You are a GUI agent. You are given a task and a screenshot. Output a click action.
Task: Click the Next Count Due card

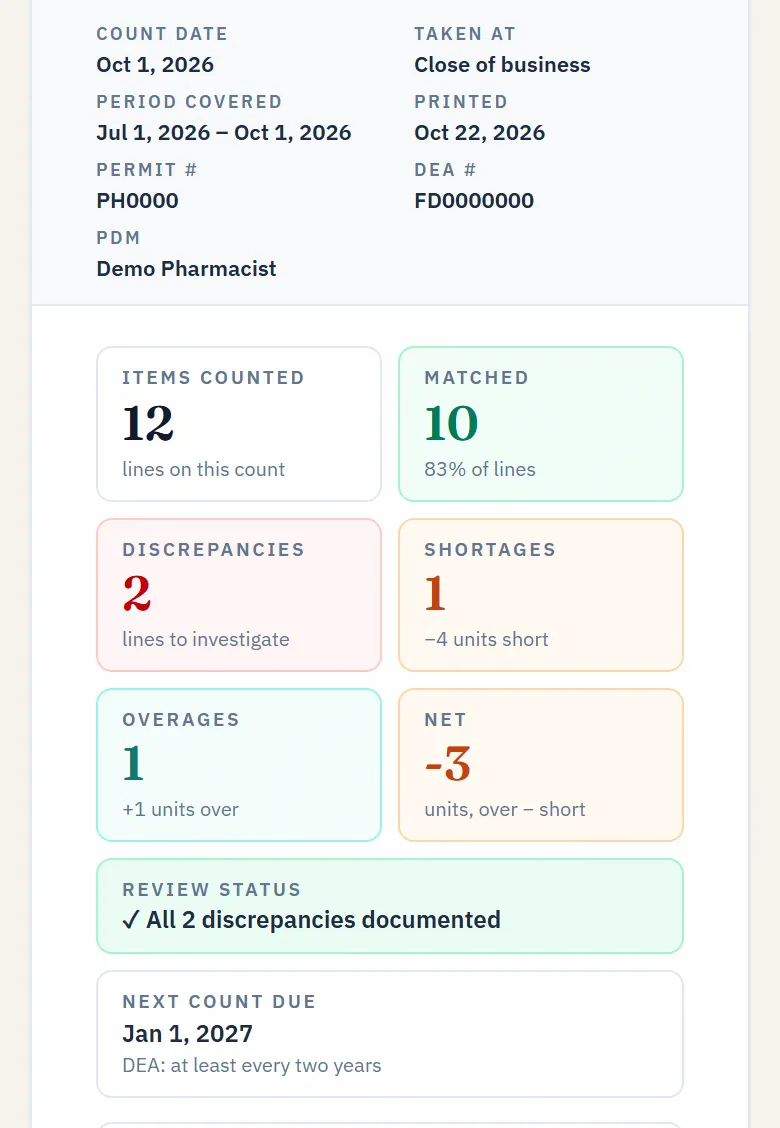[390, 1034]
